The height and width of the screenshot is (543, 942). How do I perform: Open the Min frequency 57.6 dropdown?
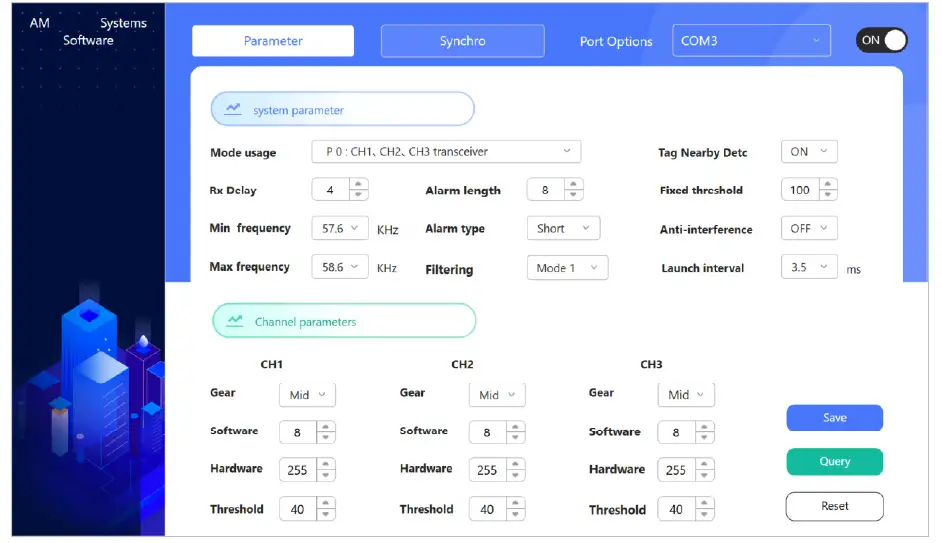point(339,228)
